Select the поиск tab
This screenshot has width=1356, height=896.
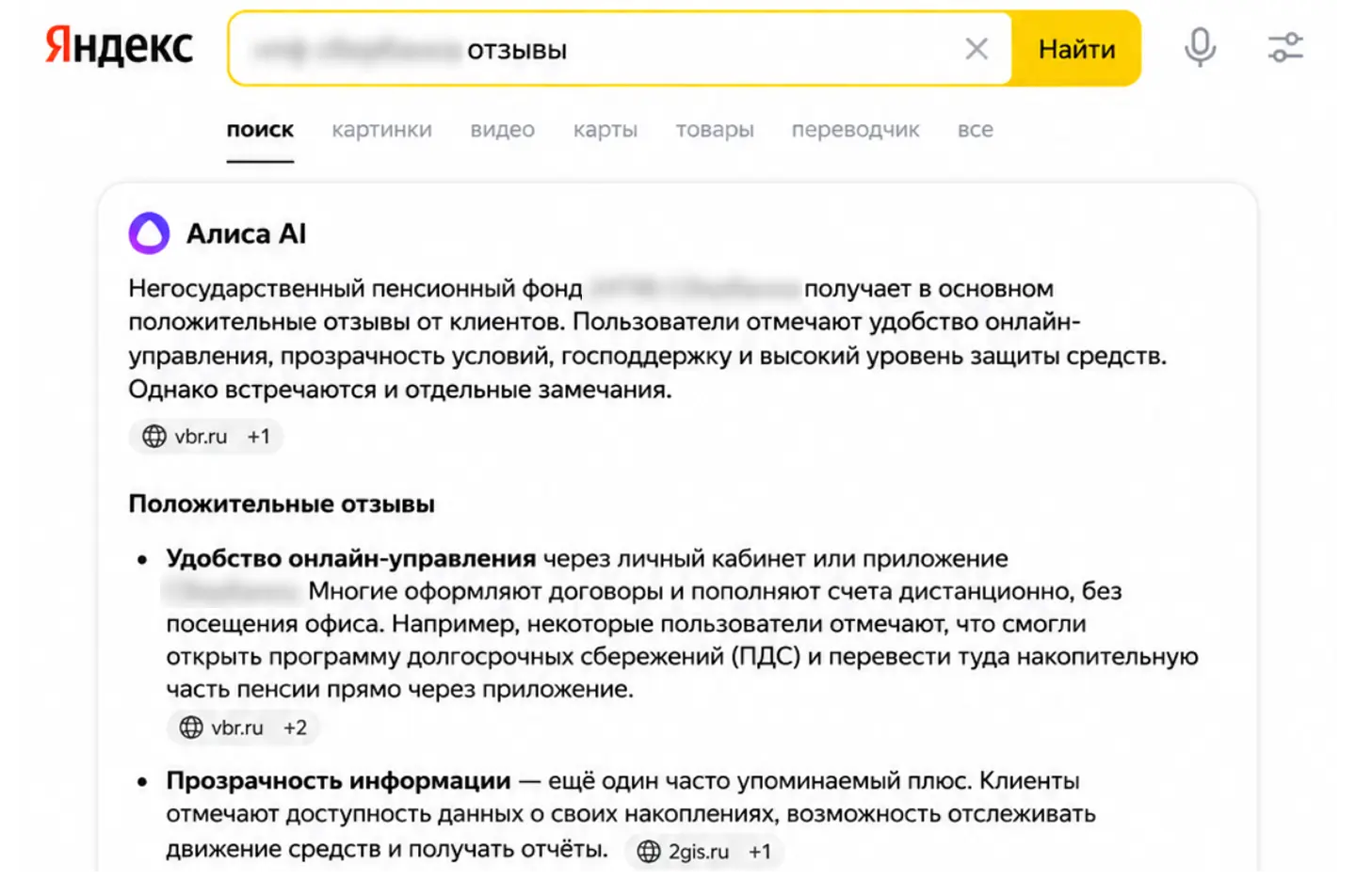tap(260, 130)
